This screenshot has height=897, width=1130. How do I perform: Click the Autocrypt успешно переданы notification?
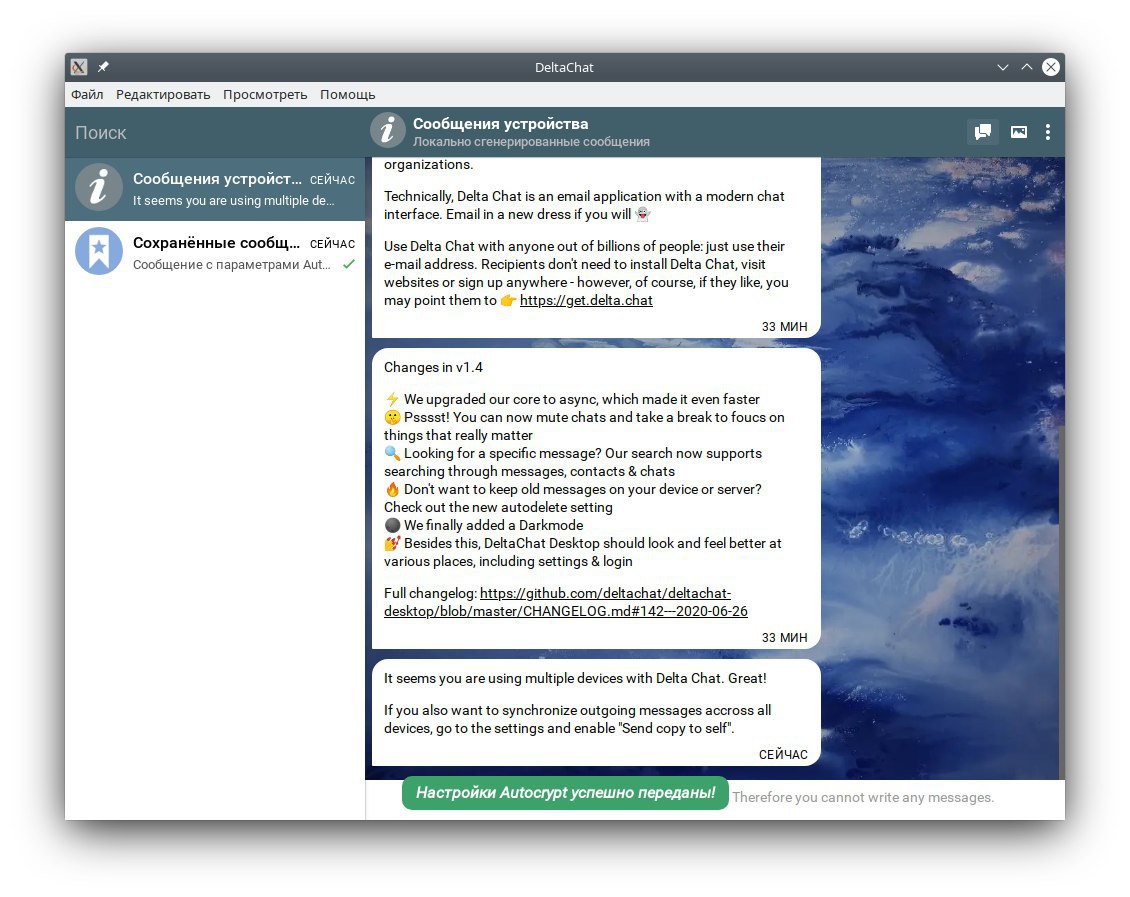coord(565,793)
